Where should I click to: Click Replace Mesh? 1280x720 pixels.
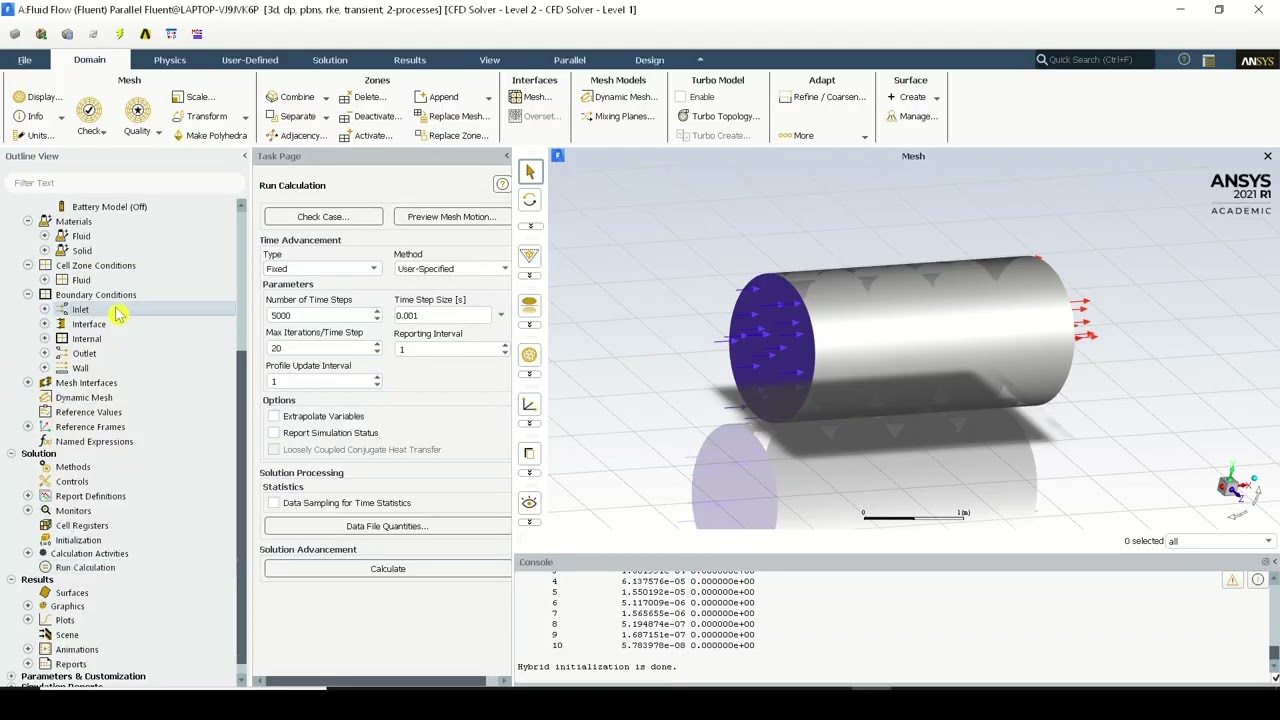452,116
